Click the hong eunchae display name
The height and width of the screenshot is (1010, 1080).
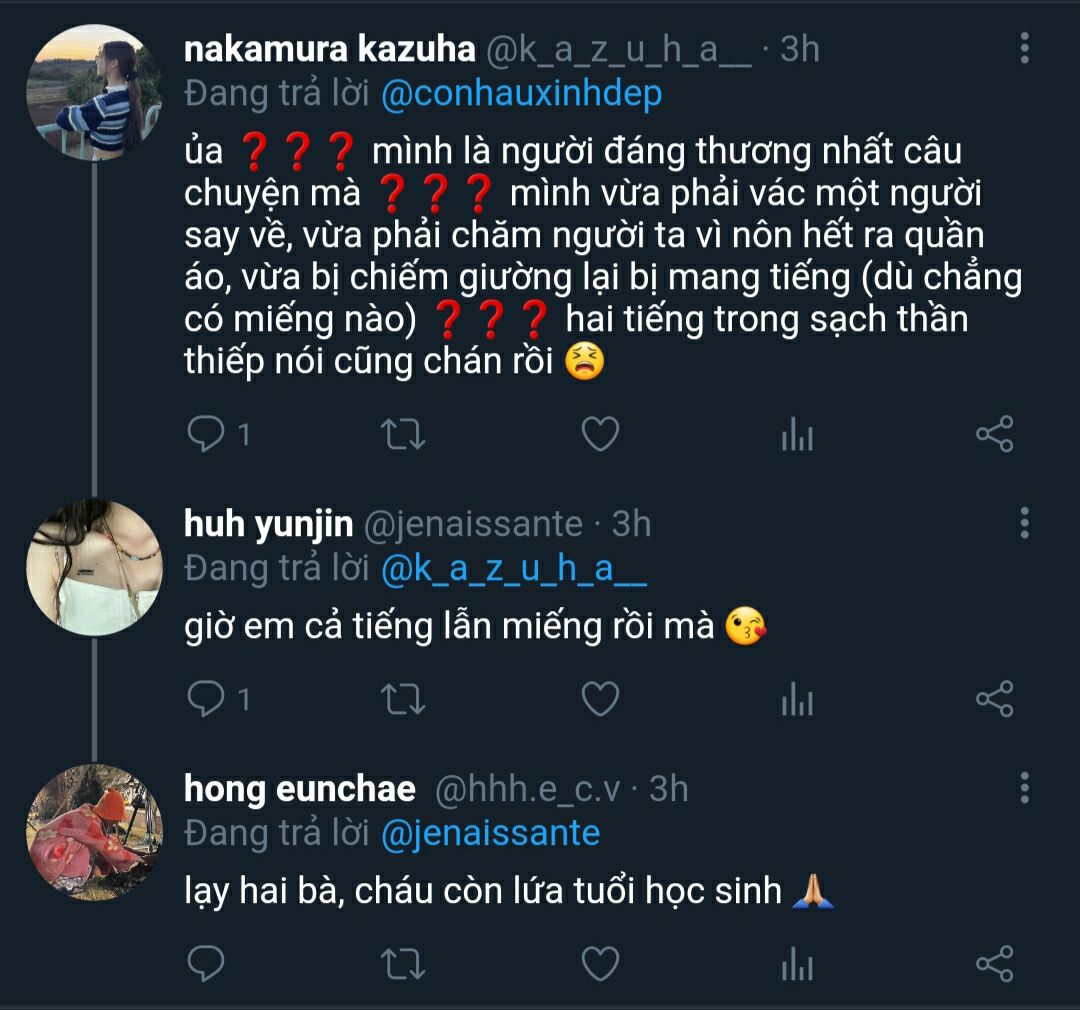point(300,789)
